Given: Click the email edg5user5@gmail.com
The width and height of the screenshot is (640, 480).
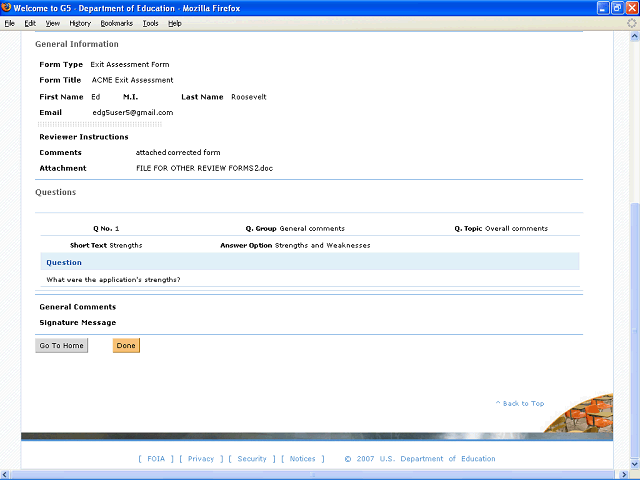Looking at the screenshot, I should [133, 113].
